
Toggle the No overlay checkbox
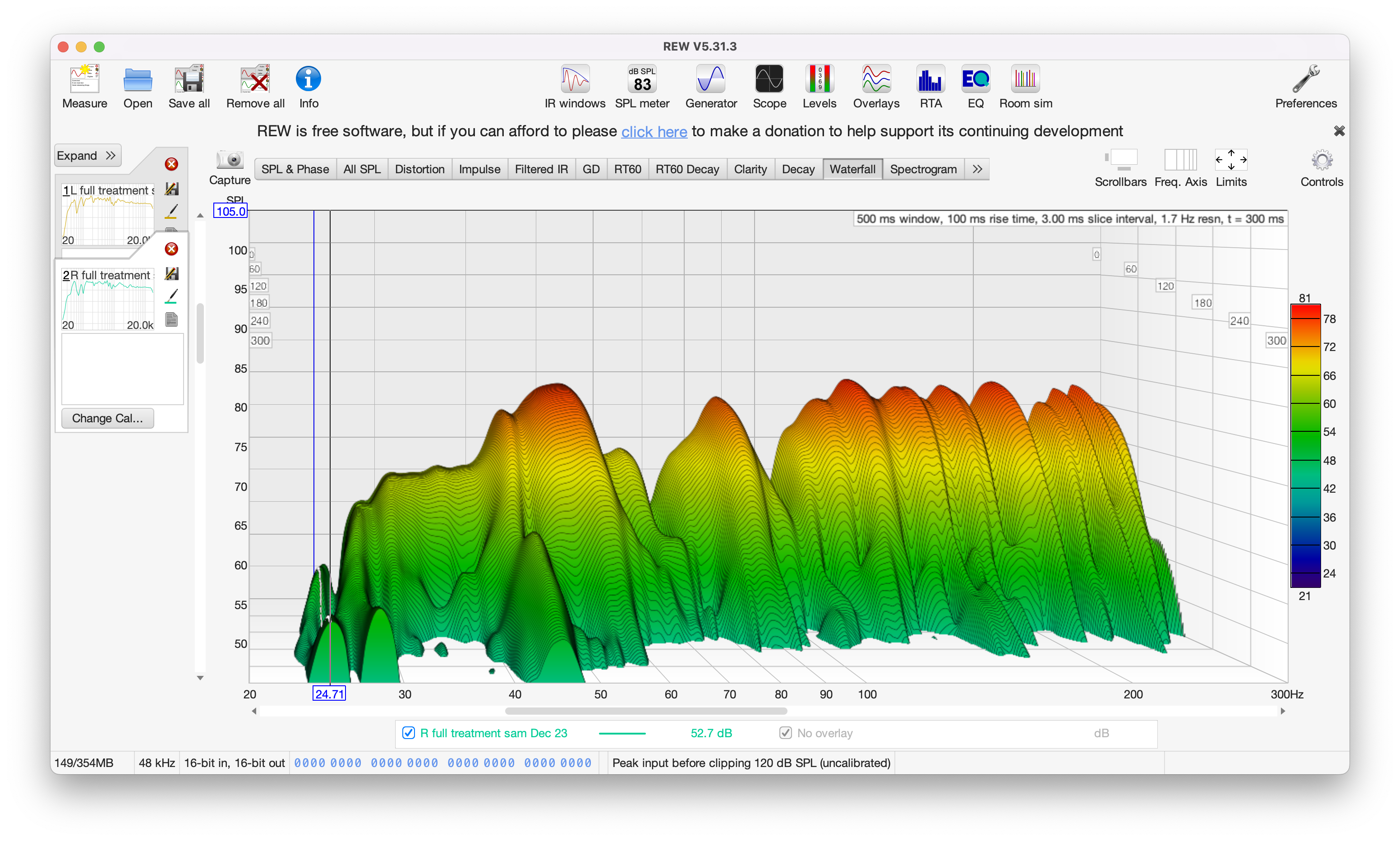click(786, 733)
